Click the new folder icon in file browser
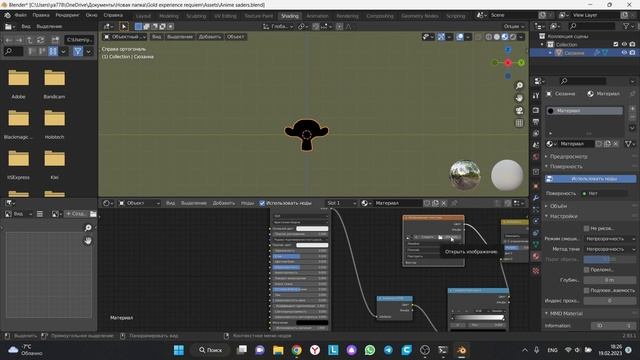The image size is (640, 360). pyautogui.click(x=55, y=40)
